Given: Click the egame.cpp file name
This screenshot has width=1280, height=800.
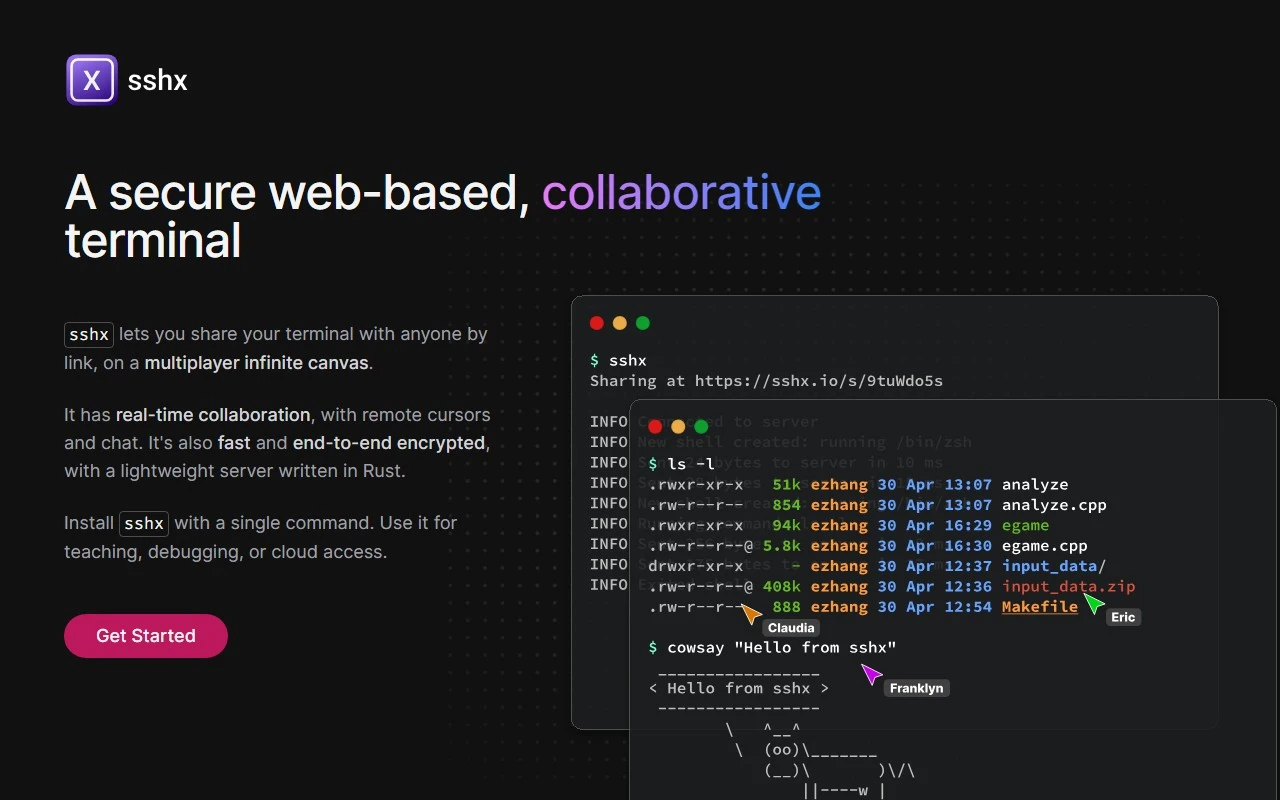Looking at the screenshot, I should point(1045,546).
